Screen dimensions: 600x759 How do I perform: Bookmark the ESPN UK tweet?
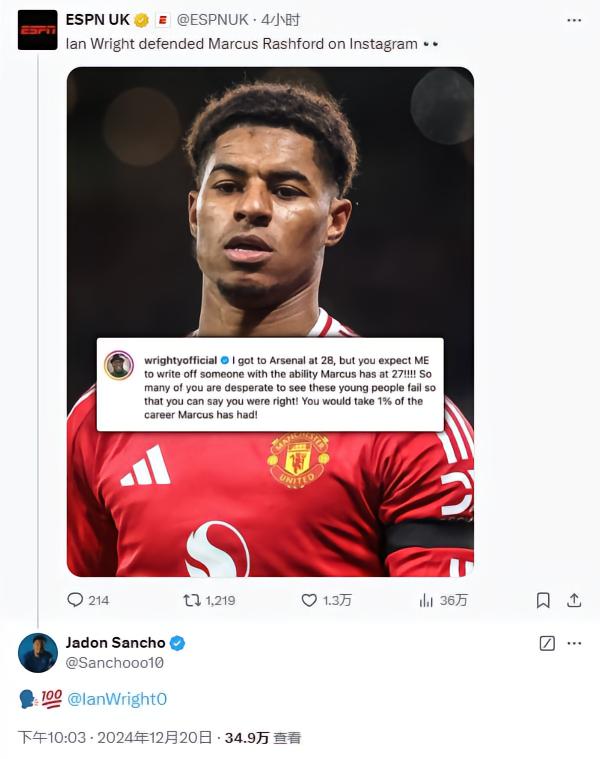coord(543,600)
